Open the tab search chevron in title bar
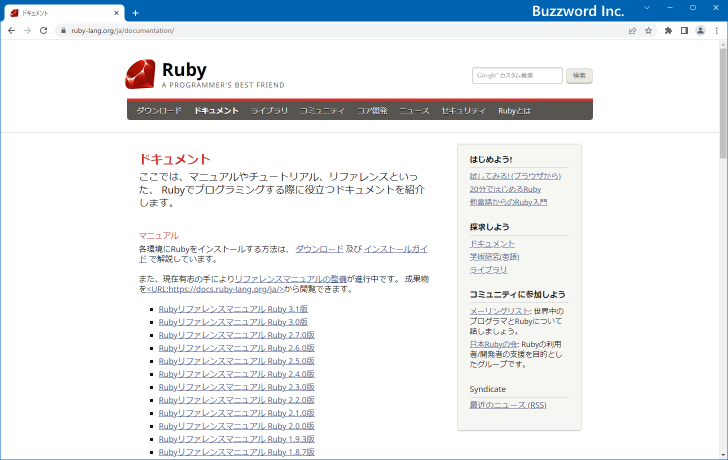This screenshot has height=460, width=728. [x=647, y=8]
